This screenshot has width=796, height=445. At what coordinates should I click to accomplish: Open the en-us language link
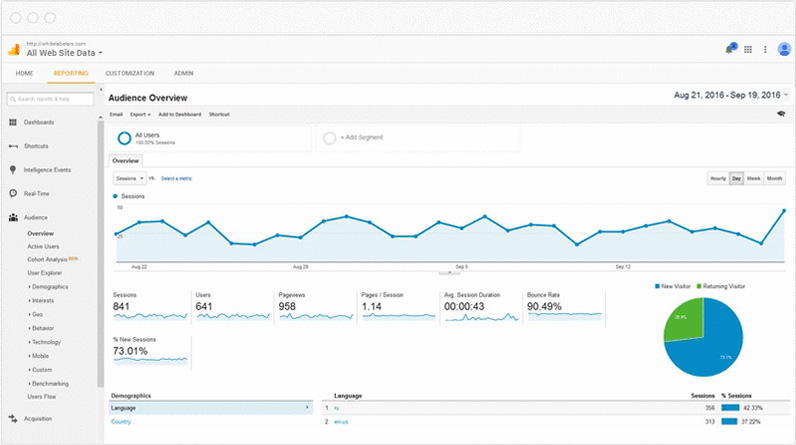click(x=341, y=422)
